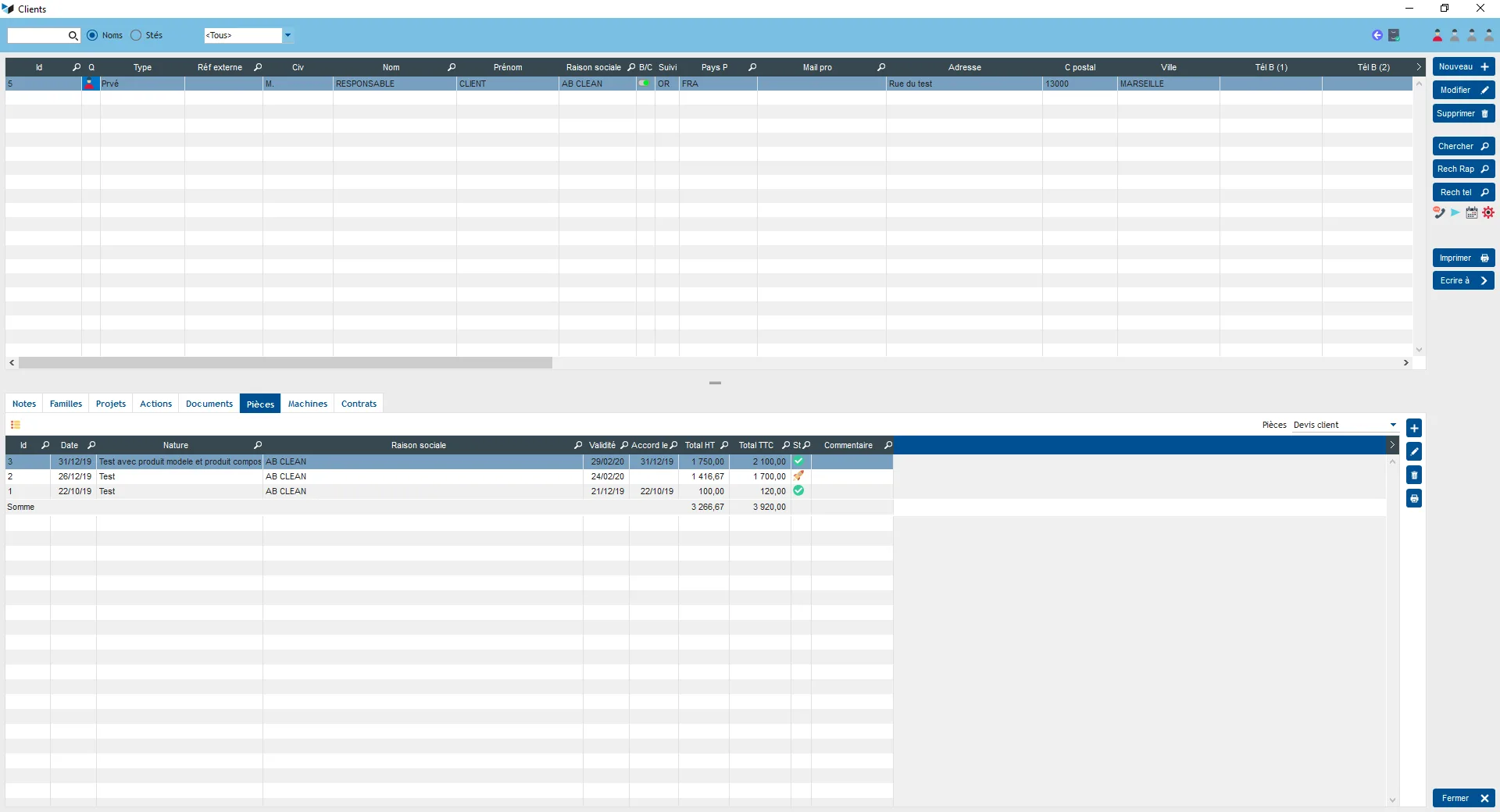This screenshot has height=812, width=1500.
Task: Click the light blue play arrow icon
Action: point(1455,212)
